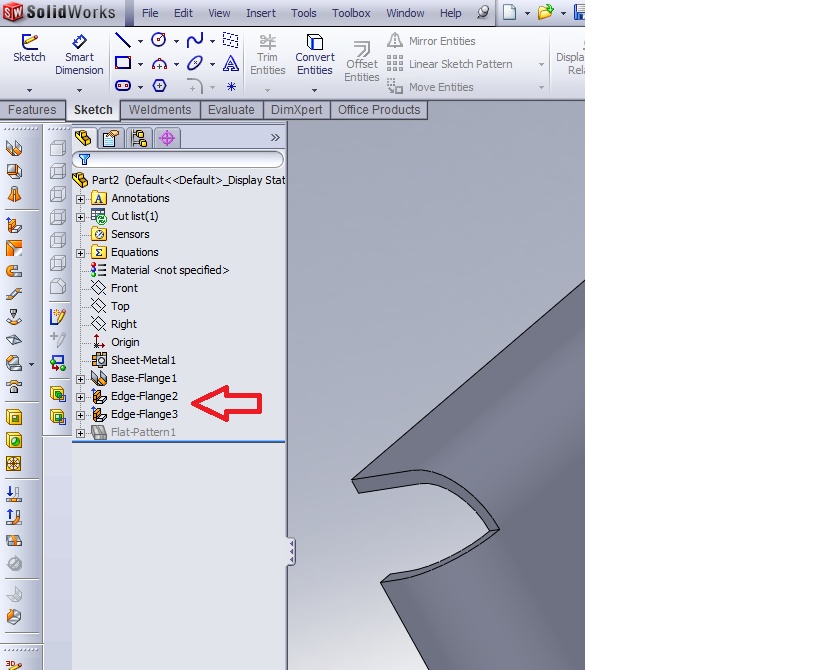Click Move Entities in the ribbon

point(430,87)
